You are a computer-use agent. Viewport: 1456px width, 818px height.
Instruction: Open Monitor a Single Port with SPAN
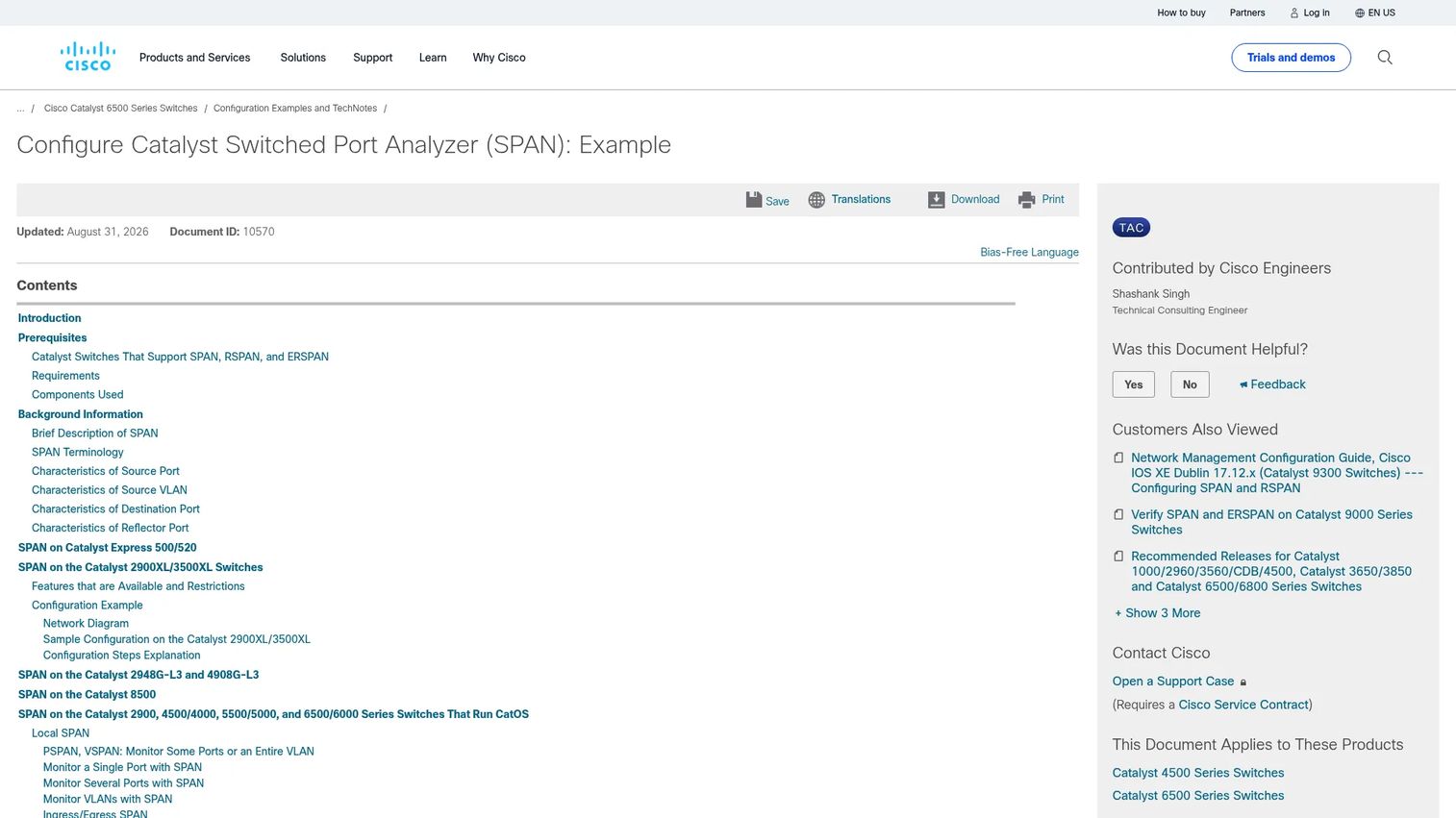tap(122, 768)
